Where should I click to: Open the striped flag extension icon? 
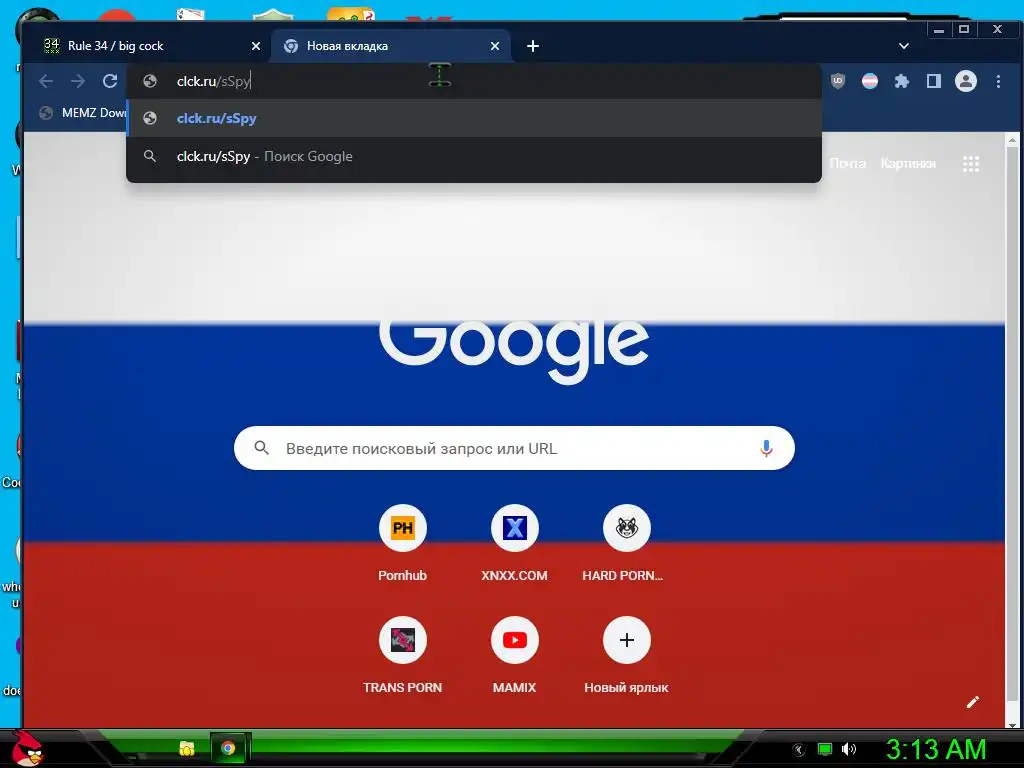[870, 81]
